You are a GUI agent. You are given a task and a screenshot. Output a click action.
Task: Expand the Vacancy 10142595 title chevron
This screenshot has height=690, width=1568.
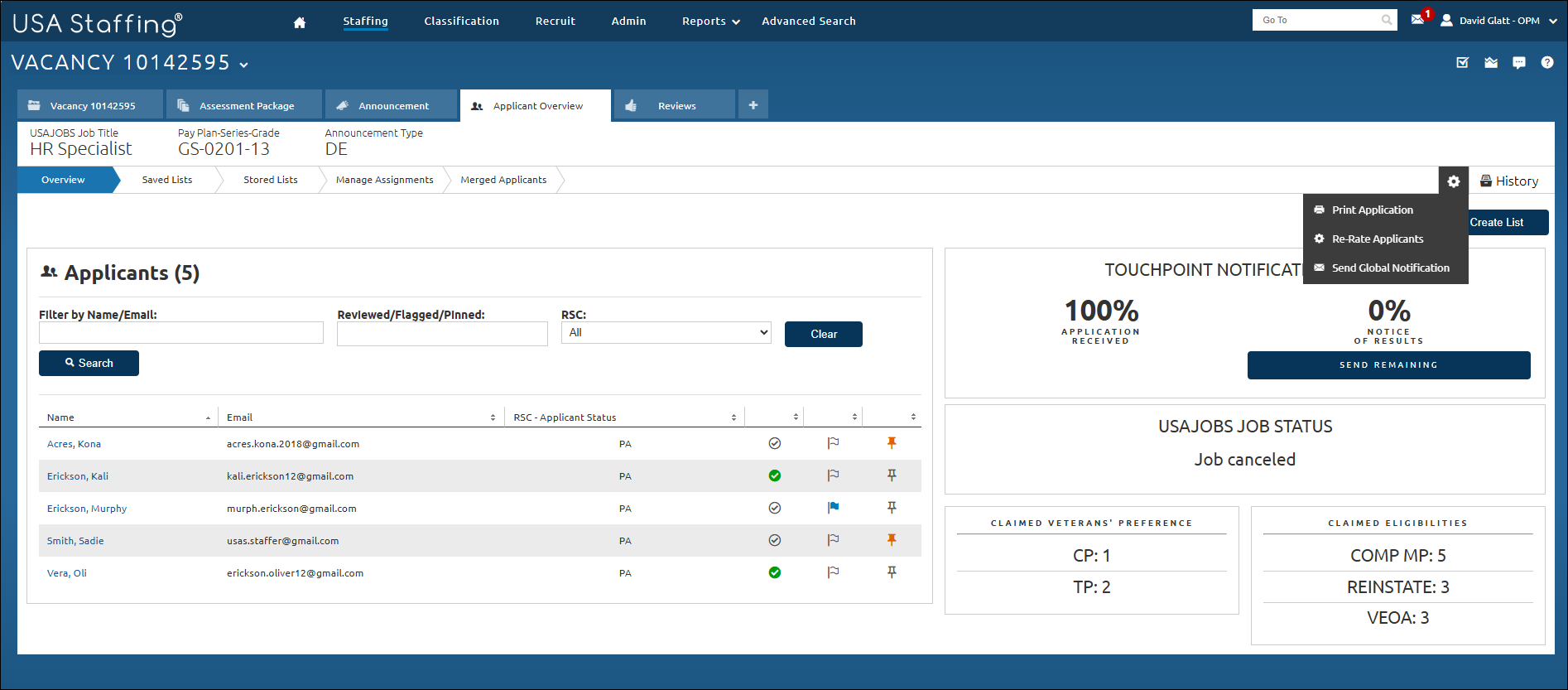point(244,65)
